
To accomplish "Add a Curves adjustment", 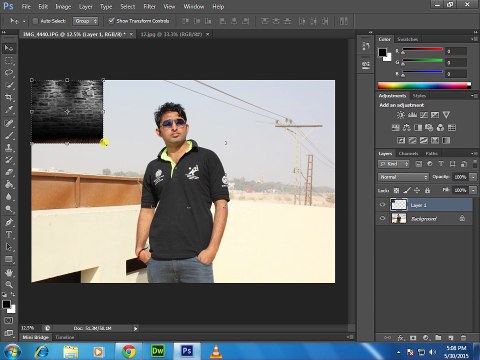I will point(424,115).
